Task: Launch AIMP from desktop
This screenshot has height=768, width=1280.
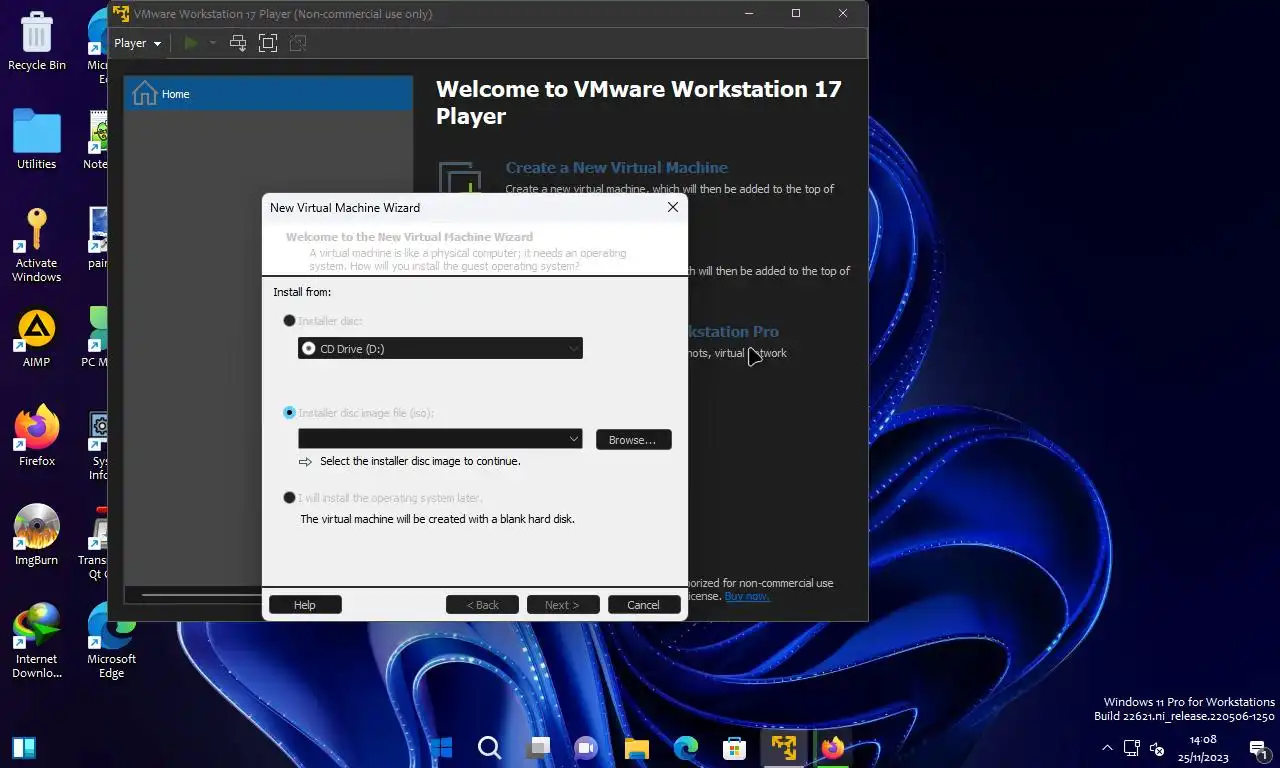Action: pos(37,338)
